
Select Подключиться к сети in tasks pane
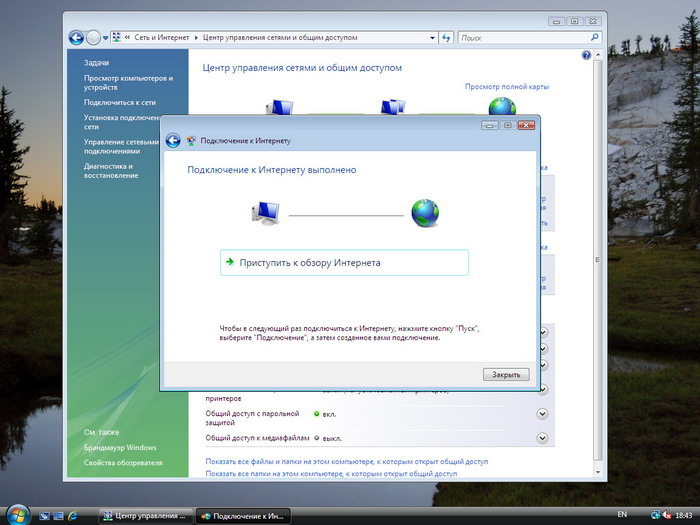[120, 102]
